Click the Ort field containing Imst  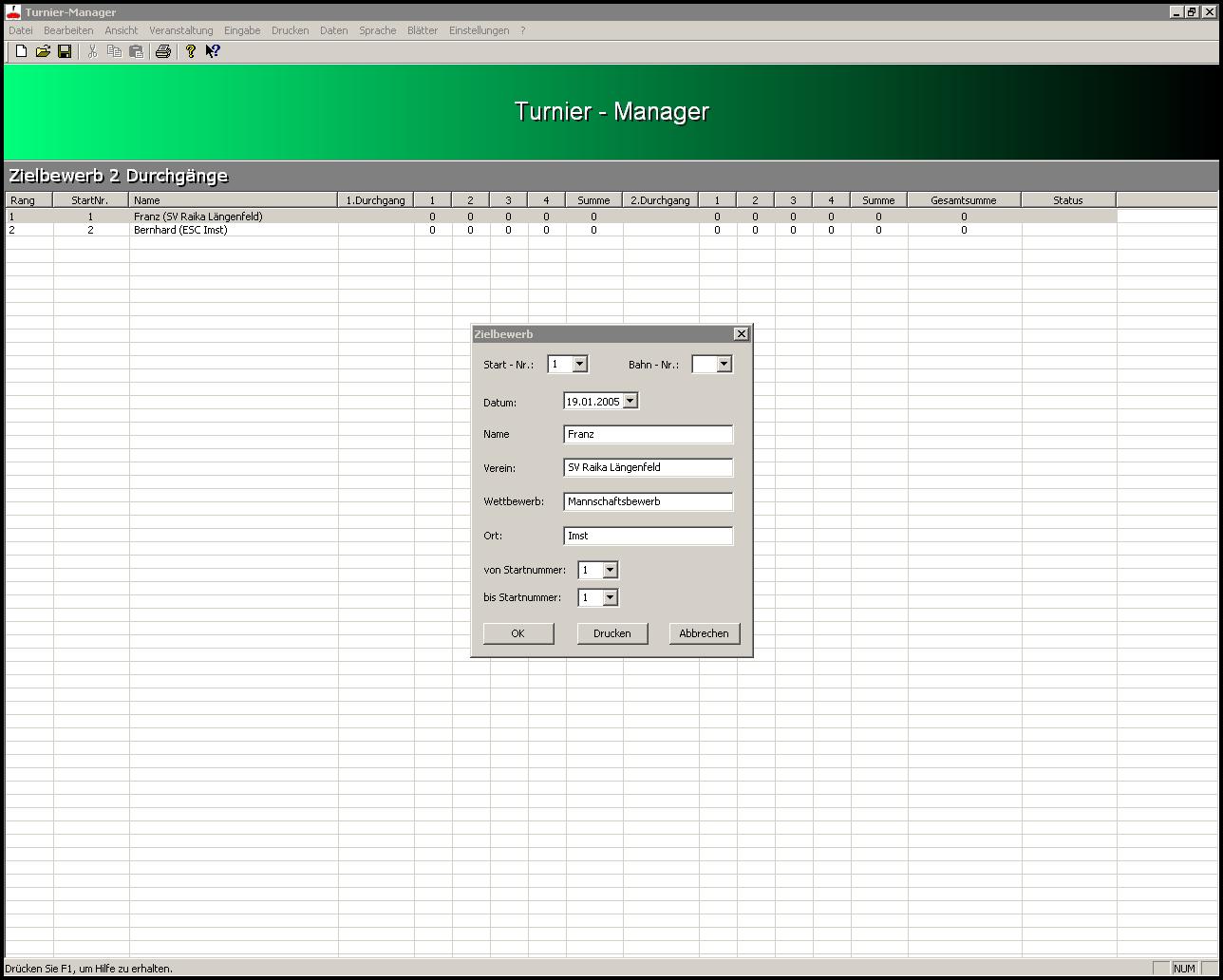click(x=648, y=536)
